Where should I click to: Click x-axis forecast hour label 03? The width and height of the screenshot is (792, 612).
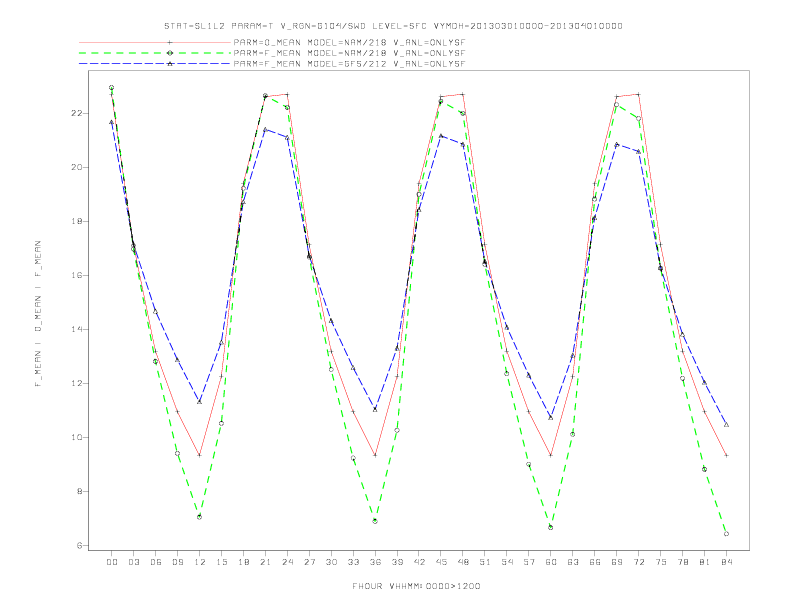tap(133, 562)
